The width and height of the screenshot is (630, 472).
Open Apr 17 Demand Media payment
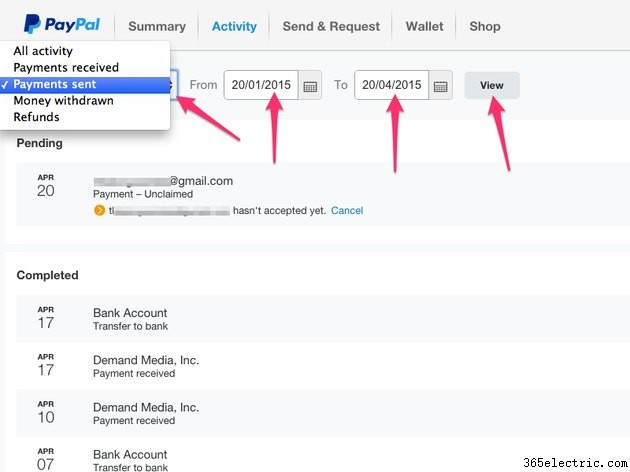pos(323,366)
